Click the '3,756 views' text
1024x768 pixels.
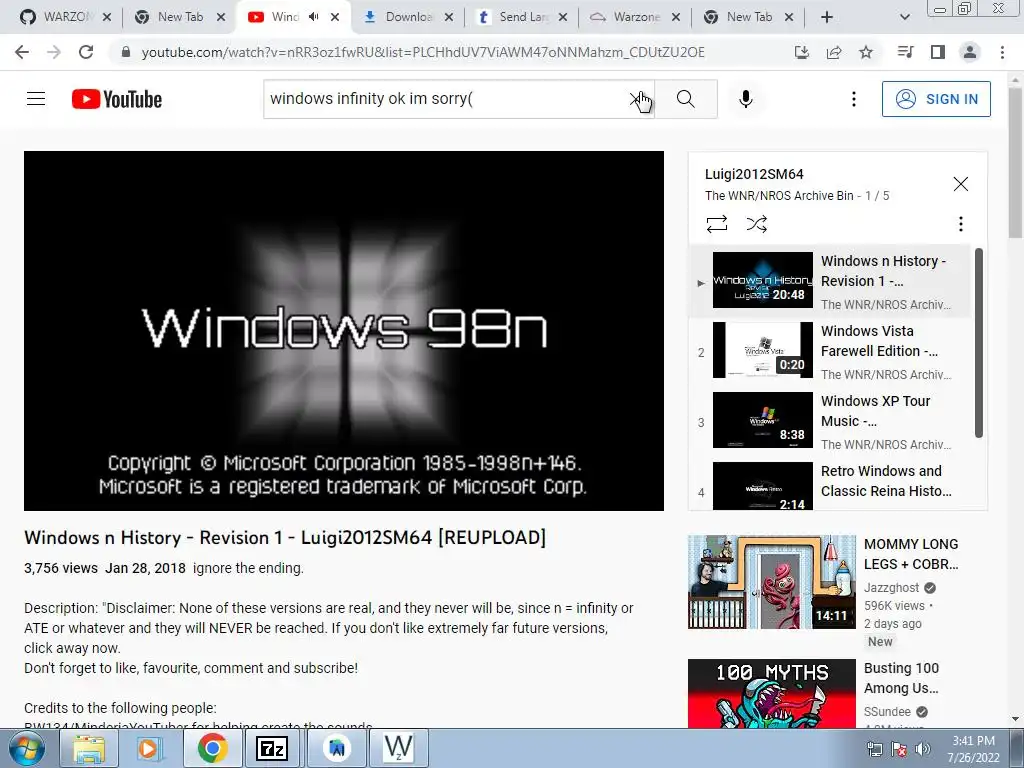(61, 568)
